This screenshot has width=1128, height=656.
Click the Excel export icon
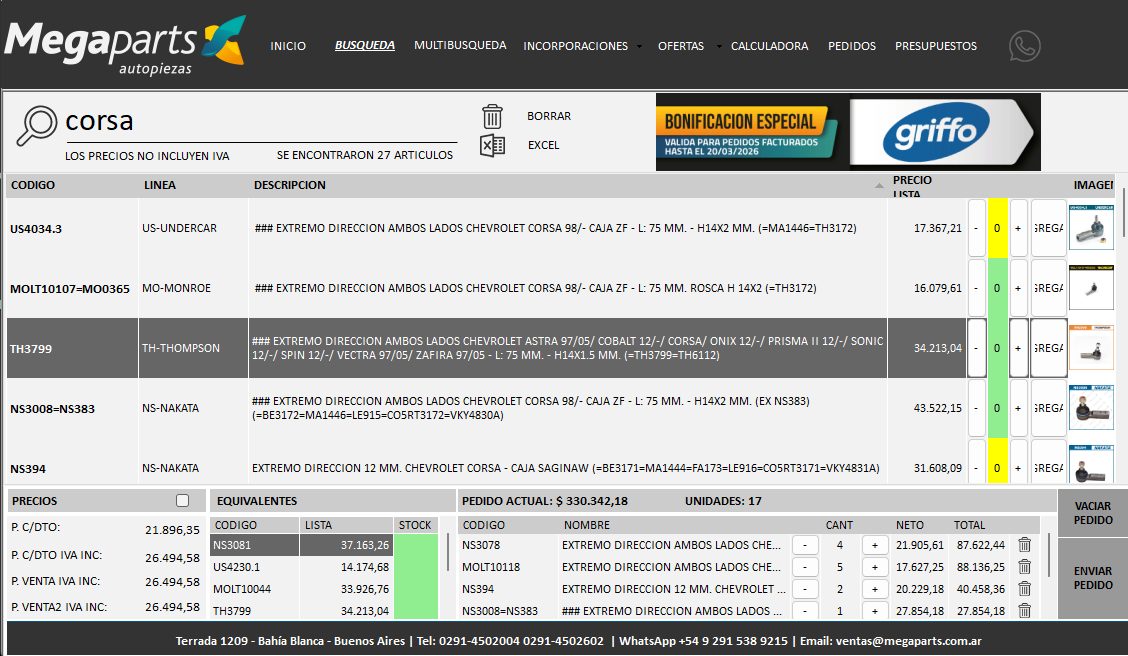click(x=492, y=146)
